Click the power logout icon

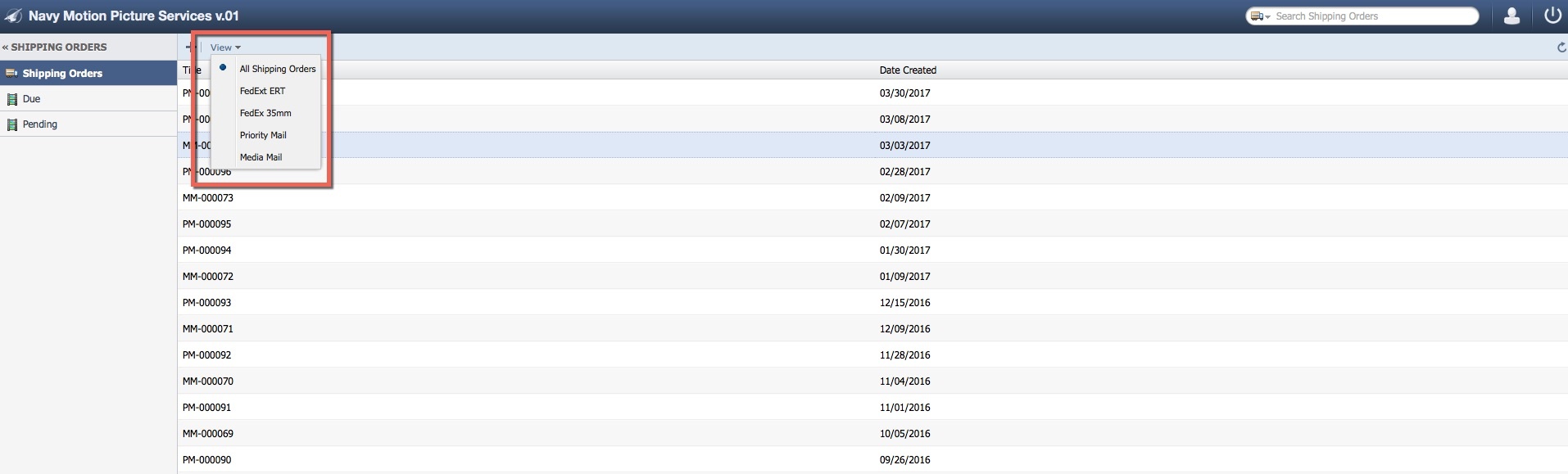click(1552, 16)
